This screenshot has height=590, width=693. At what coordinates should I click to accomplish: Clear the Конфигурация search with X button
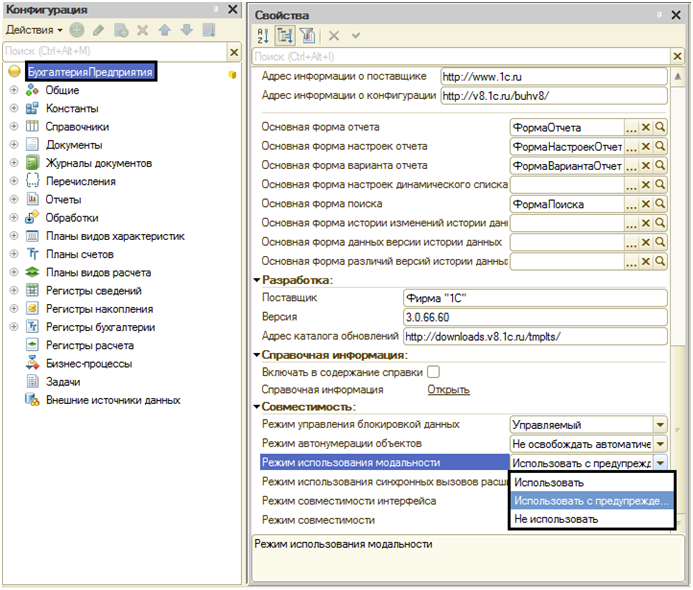tap(234, 51)
